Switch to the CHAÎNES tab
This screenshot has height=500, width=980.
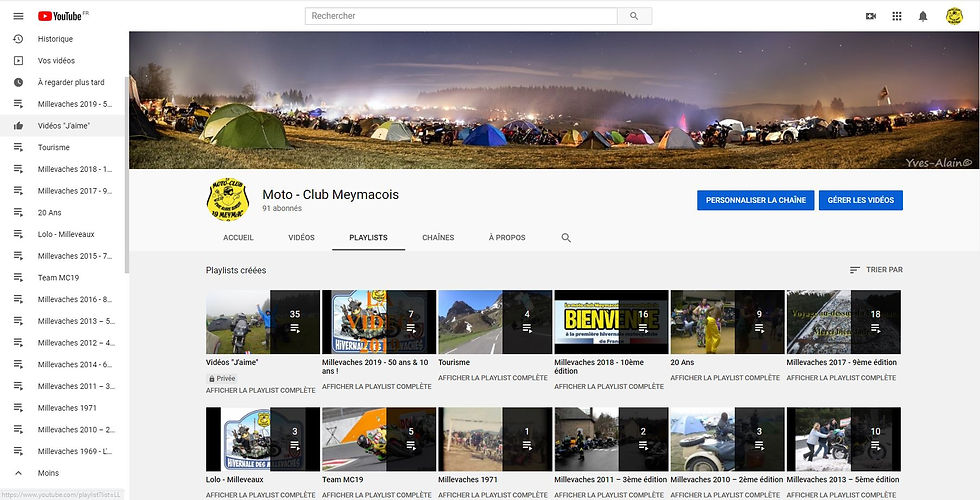pyautogui.click(x=438, y=238)
